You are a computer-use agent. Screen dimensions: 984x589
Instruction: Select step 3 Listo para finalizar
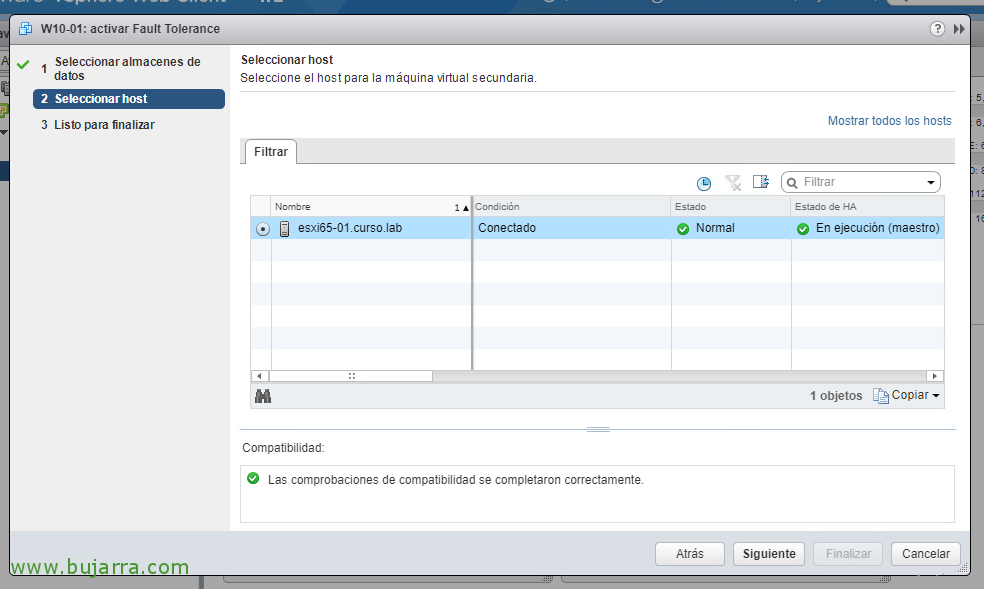pos(98,125)
